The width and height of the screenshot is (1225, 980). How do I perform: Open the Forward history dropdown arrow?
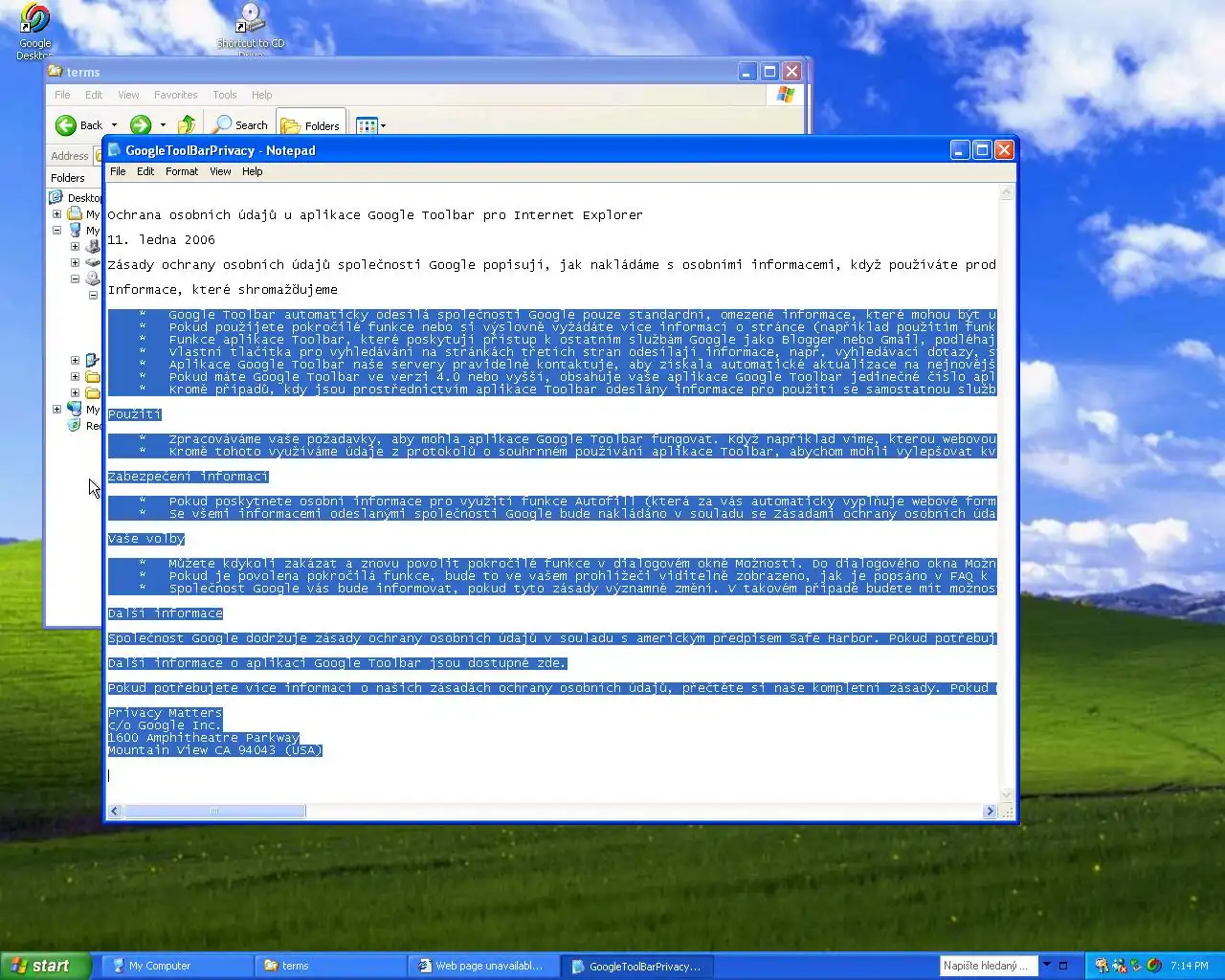coord(163,125)
